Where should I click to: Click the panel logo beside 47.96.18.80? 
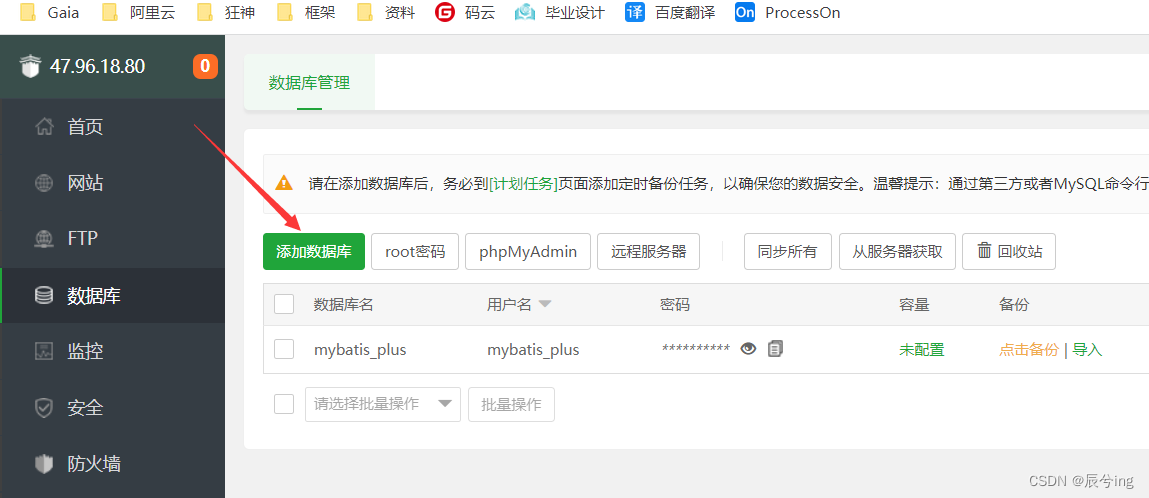pyautogui.click(x=29, y=67)
